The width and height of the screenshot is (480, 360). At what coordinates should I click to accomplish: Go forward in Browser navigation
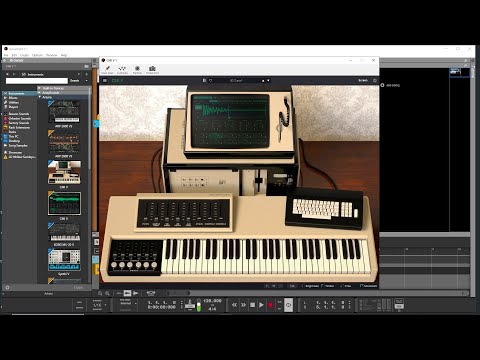pyautogui.click(x=14, y=74)
